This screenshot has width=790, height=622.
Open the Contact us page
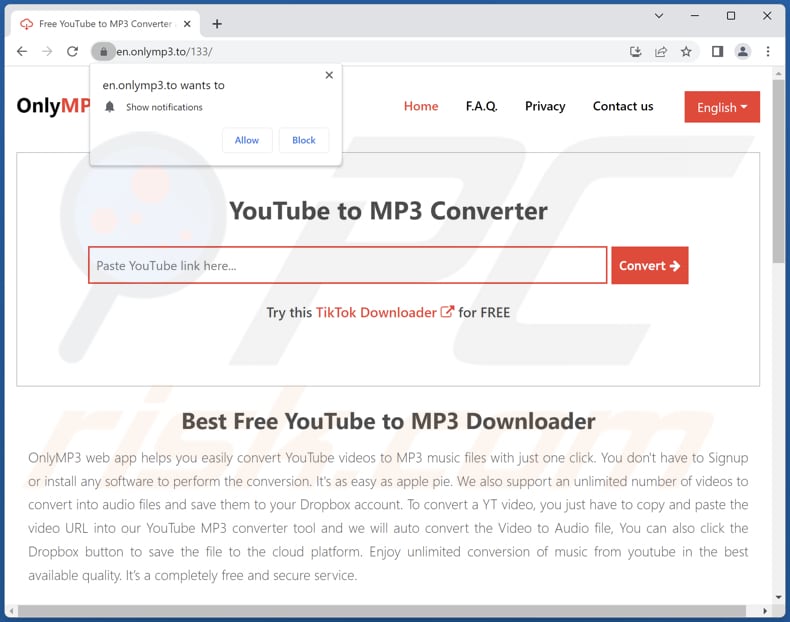point(623,106)
